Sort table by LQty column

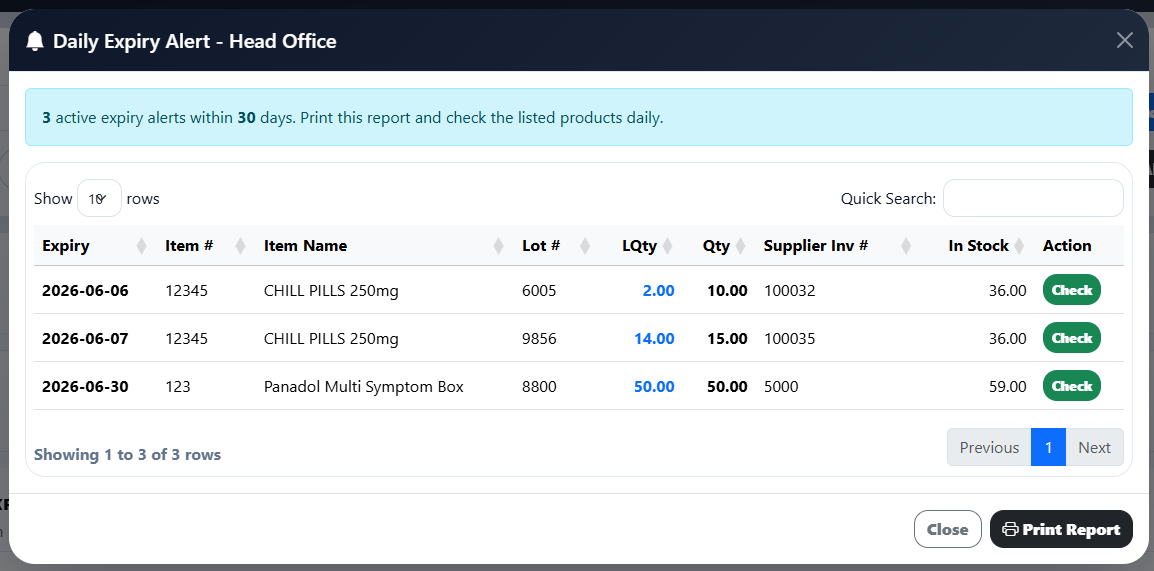point(641,246)
